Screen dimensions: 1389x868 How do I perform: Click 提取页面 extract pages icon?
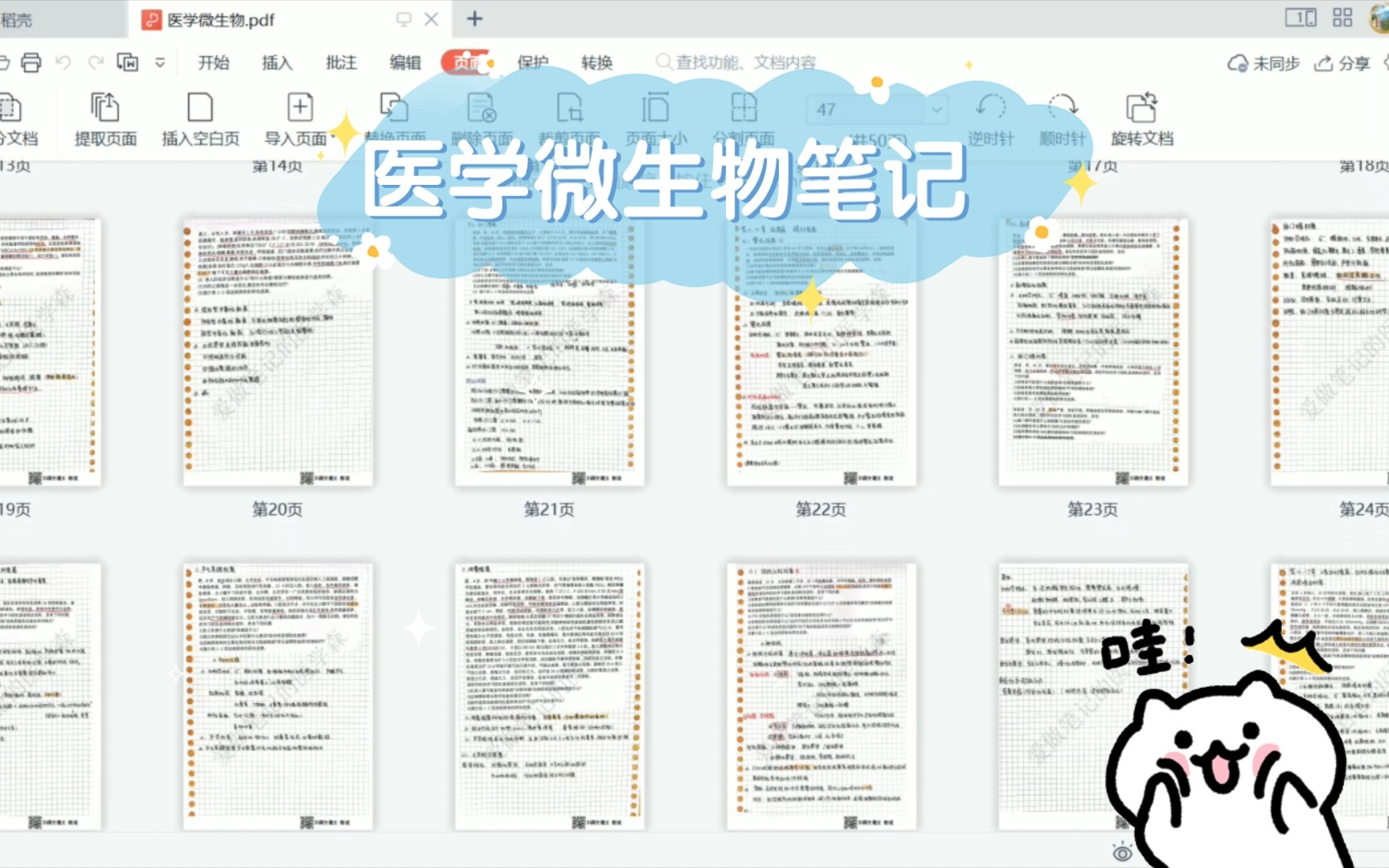[105, 119]
